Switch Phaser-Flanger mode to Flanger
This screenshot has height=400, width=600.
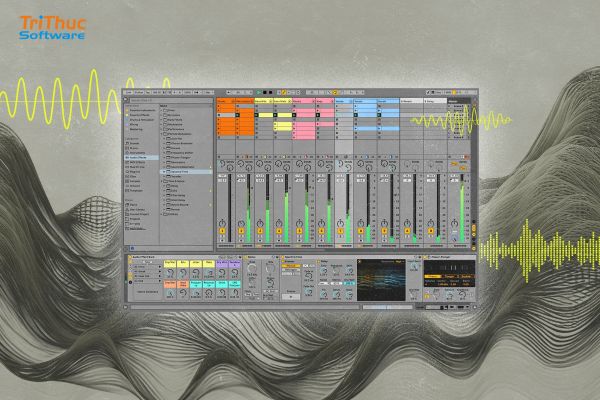[450, 276]
